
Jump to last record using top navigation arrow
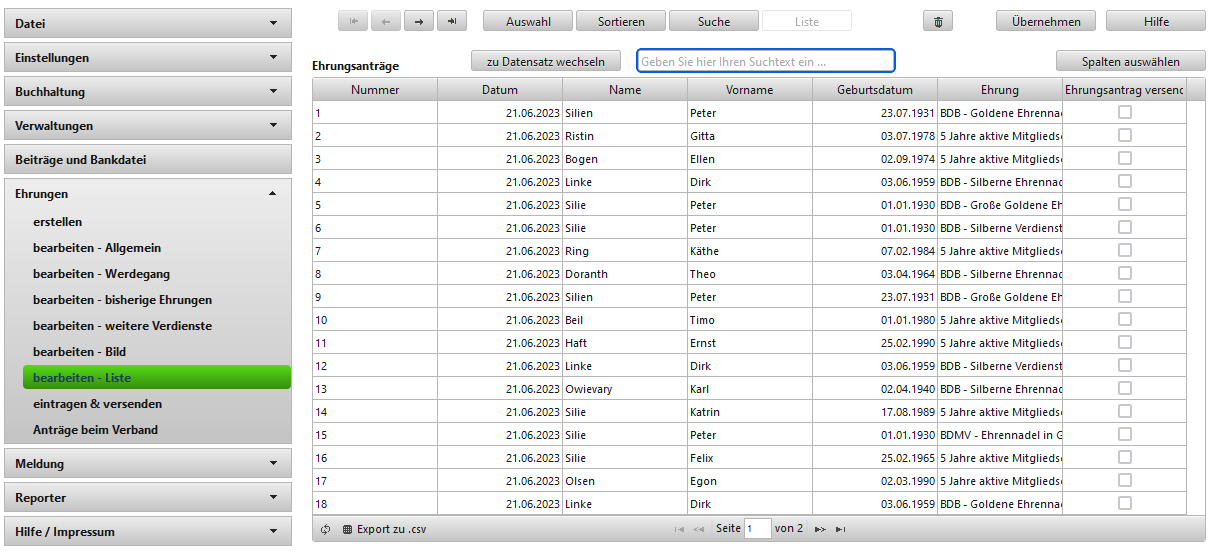pyautogui.click(x=452, y=21)
